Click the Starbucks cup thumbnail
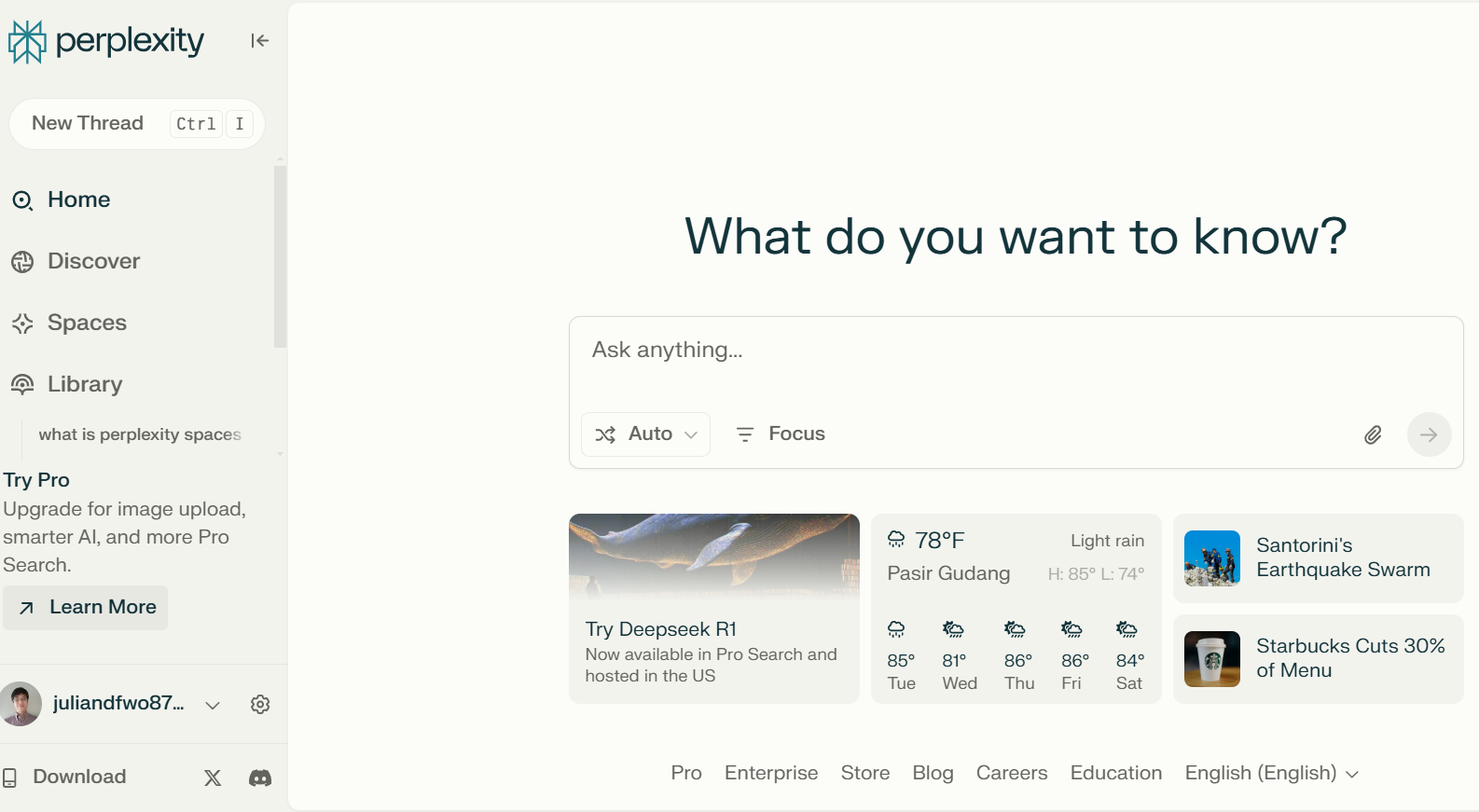The width and height of the screenshot is (1479, 812). click(1212, 659)
